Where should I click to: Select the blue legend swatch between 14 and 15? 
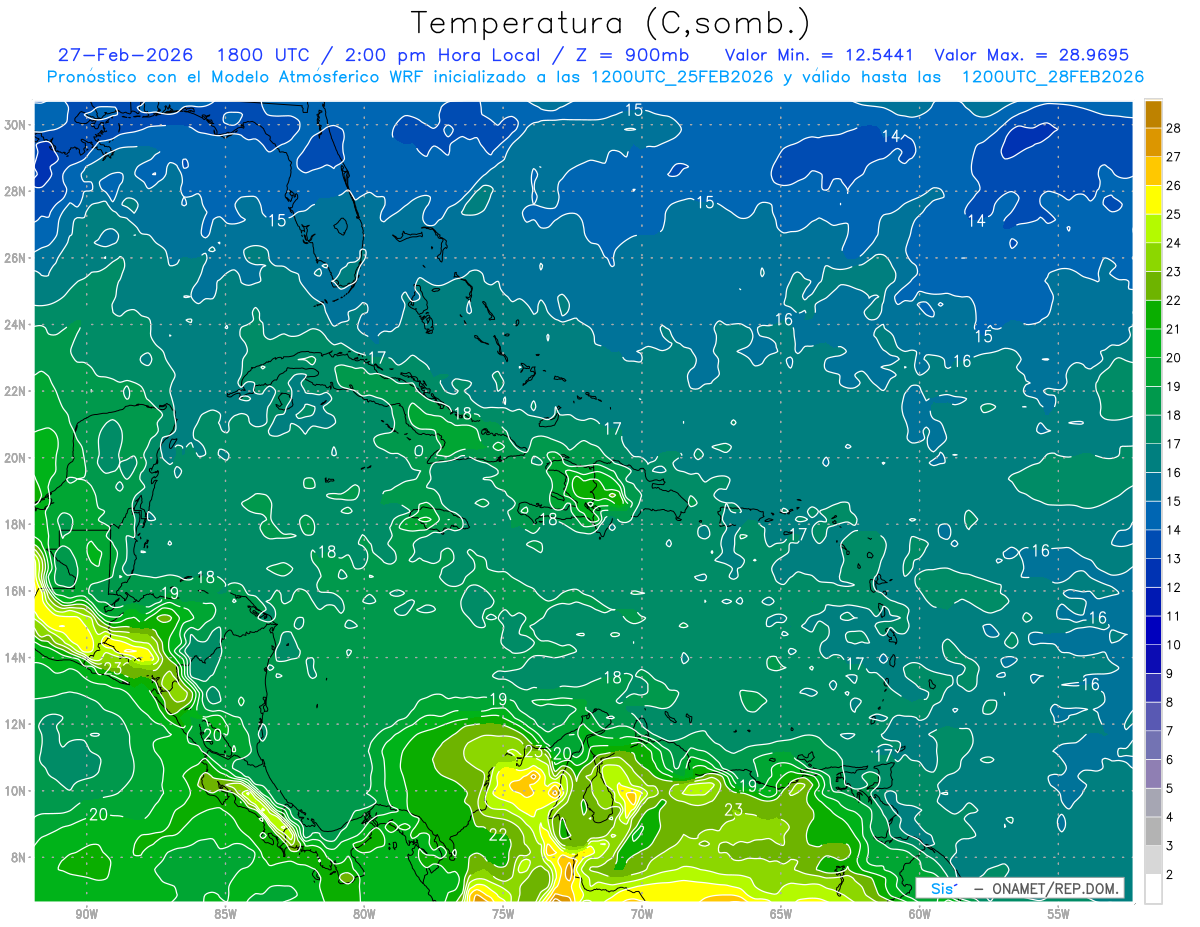point(1153,516)
